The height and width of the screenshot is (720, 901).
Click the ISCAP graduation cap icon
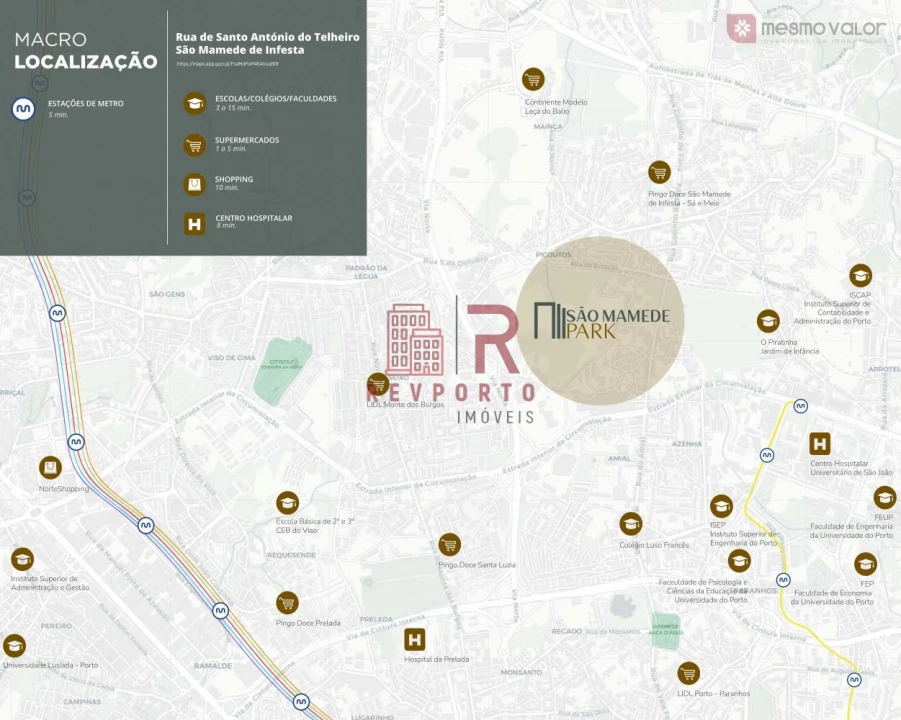click(x=860, y=276)
